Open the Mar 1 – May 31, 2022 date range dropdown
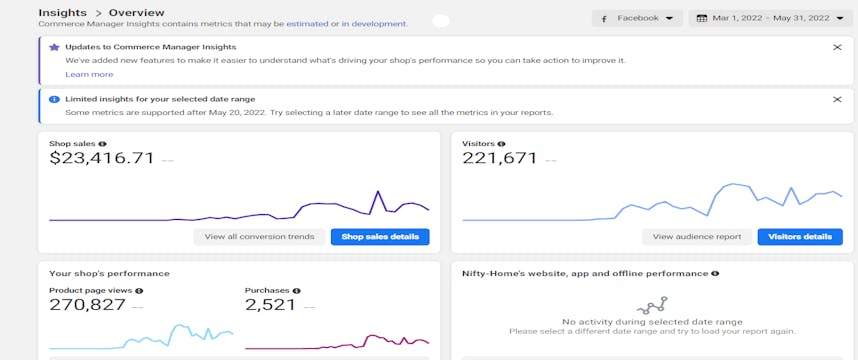The image size is (858, 360). (x=770, y=18)
